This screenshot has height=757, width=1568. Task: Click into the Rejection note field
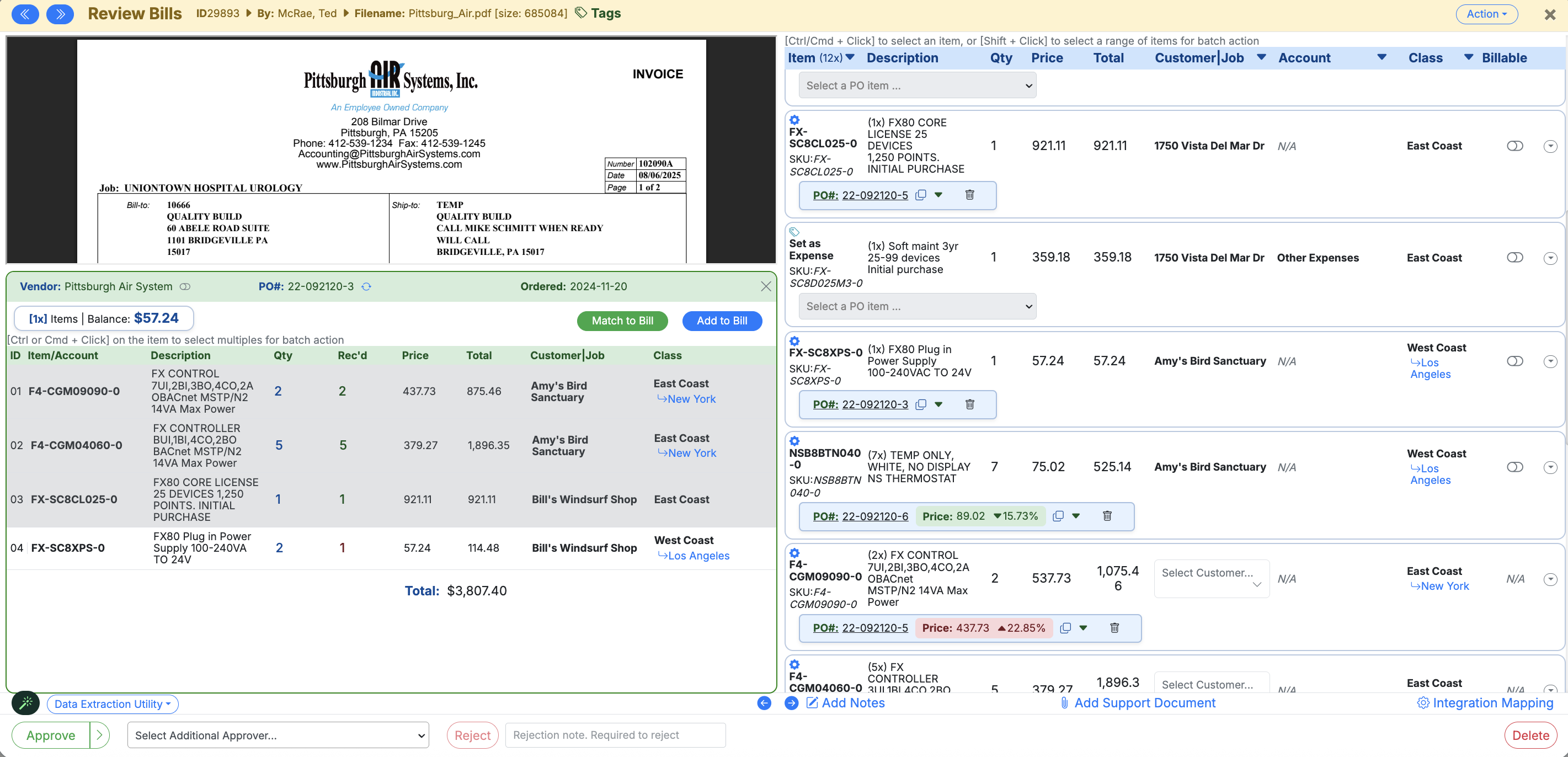[615, 735]
